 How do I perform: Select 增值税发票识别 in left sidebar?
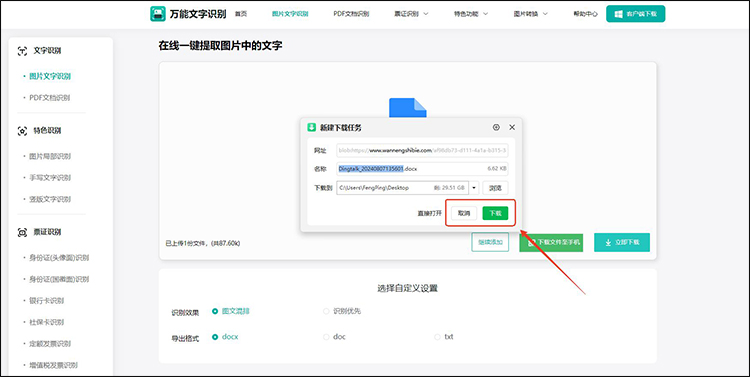54,365
